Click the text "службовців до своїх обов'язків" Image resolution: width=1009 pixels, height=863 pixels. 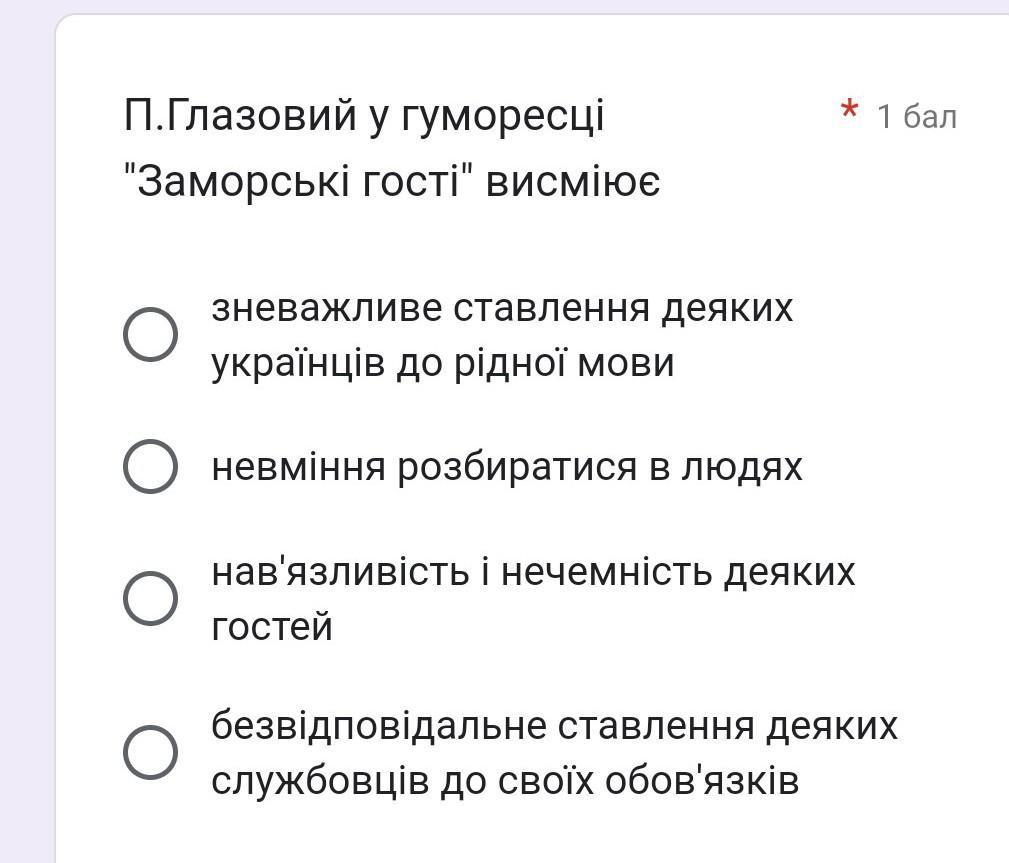pyautogui.click(x=505, y=781)
